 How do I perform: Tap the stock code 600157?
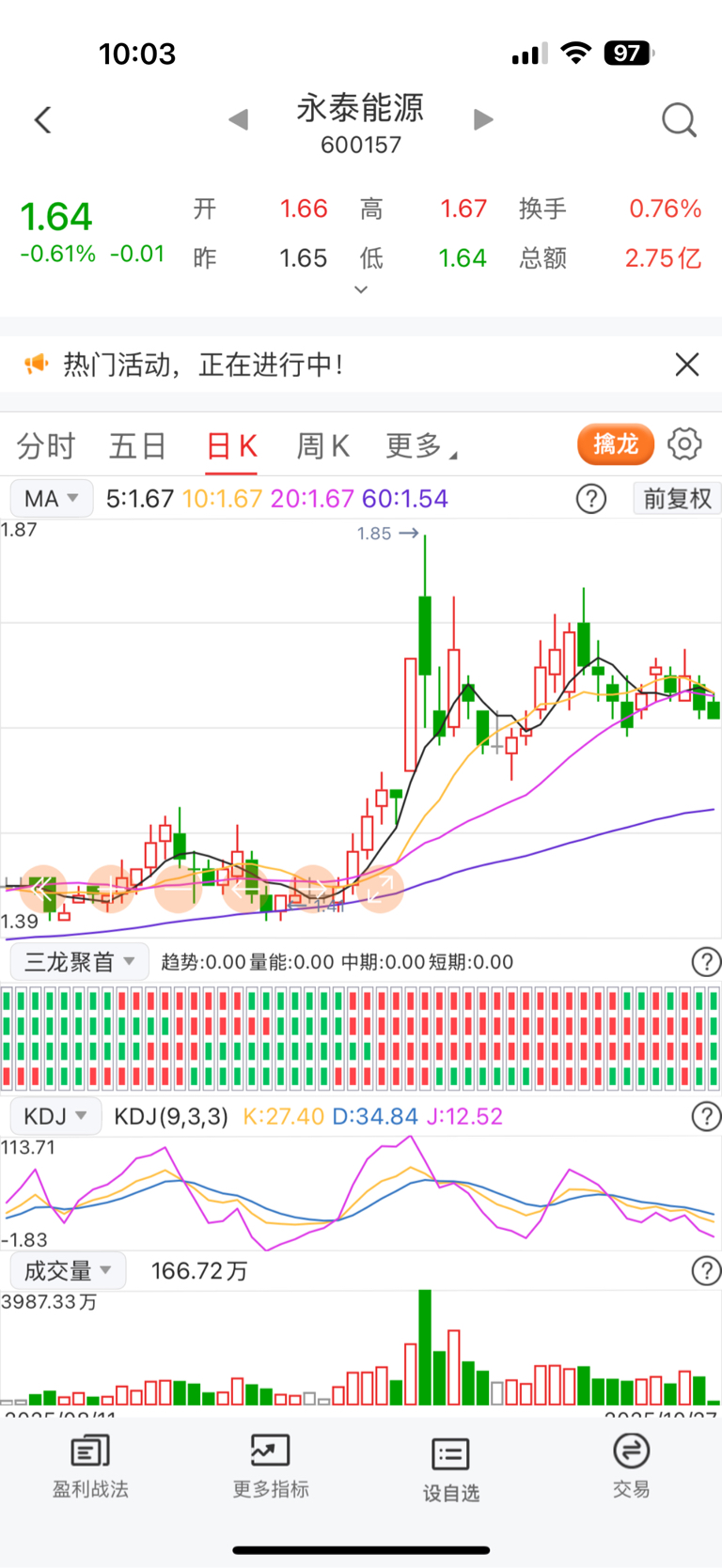tap(361, 145)
